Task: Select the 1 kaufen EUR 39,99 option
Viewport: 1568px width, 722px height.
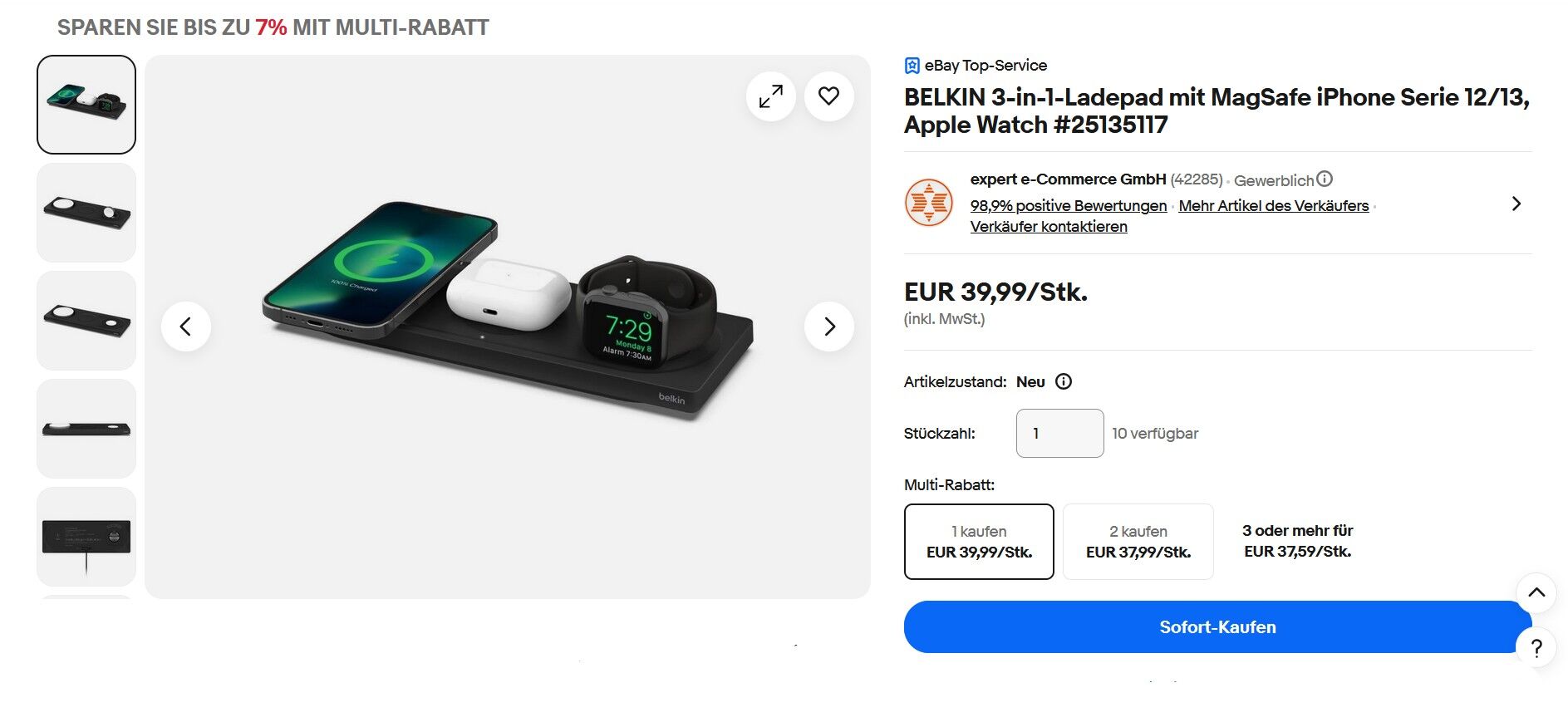Action: pos(979,542)
